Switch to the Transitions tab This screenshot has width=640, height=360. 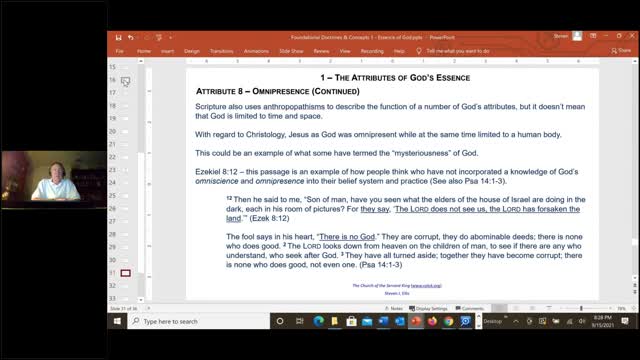pyautogui.click(x=222, y=51)
